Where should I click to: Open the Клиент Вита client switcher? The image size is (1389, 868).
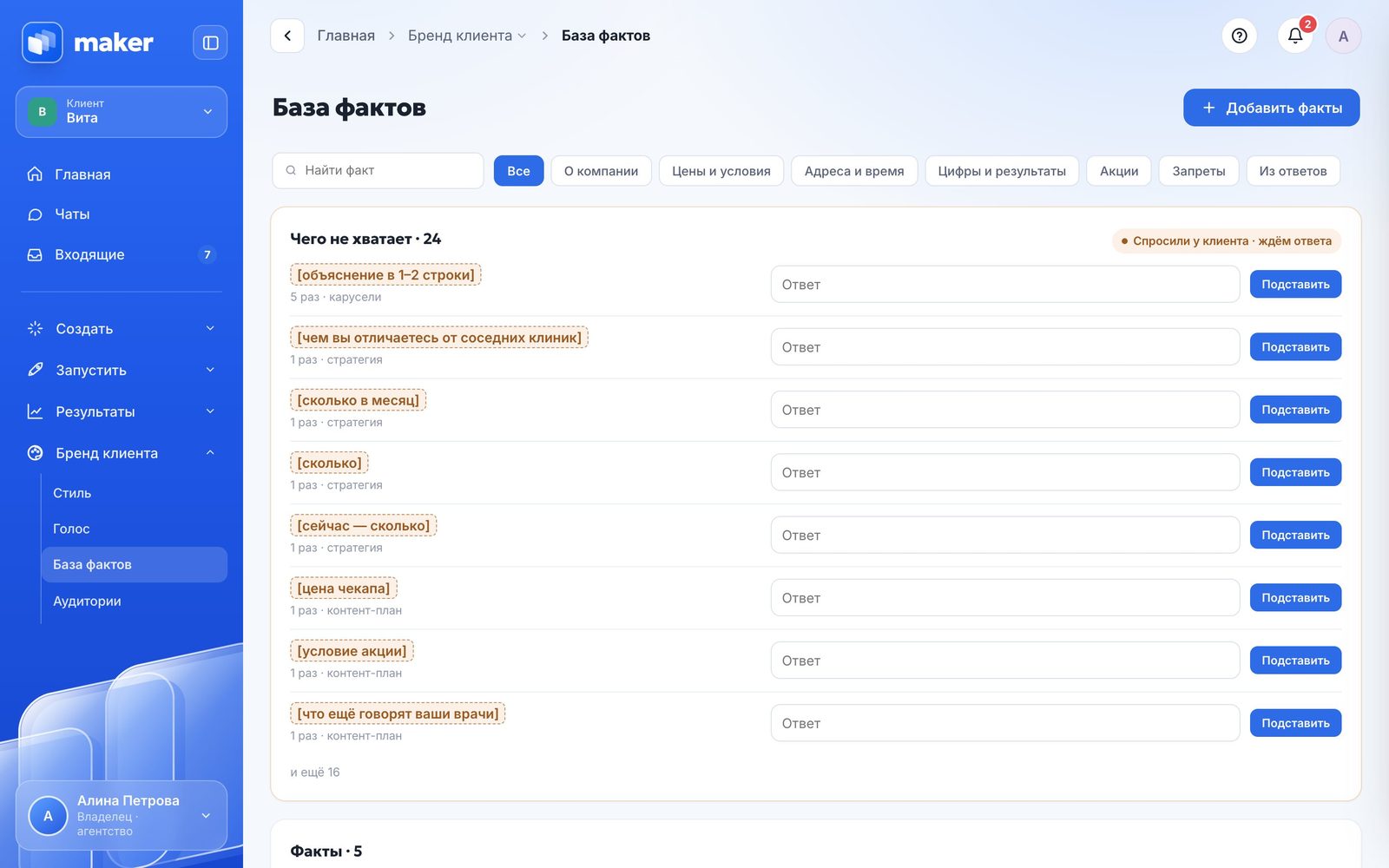122,112
